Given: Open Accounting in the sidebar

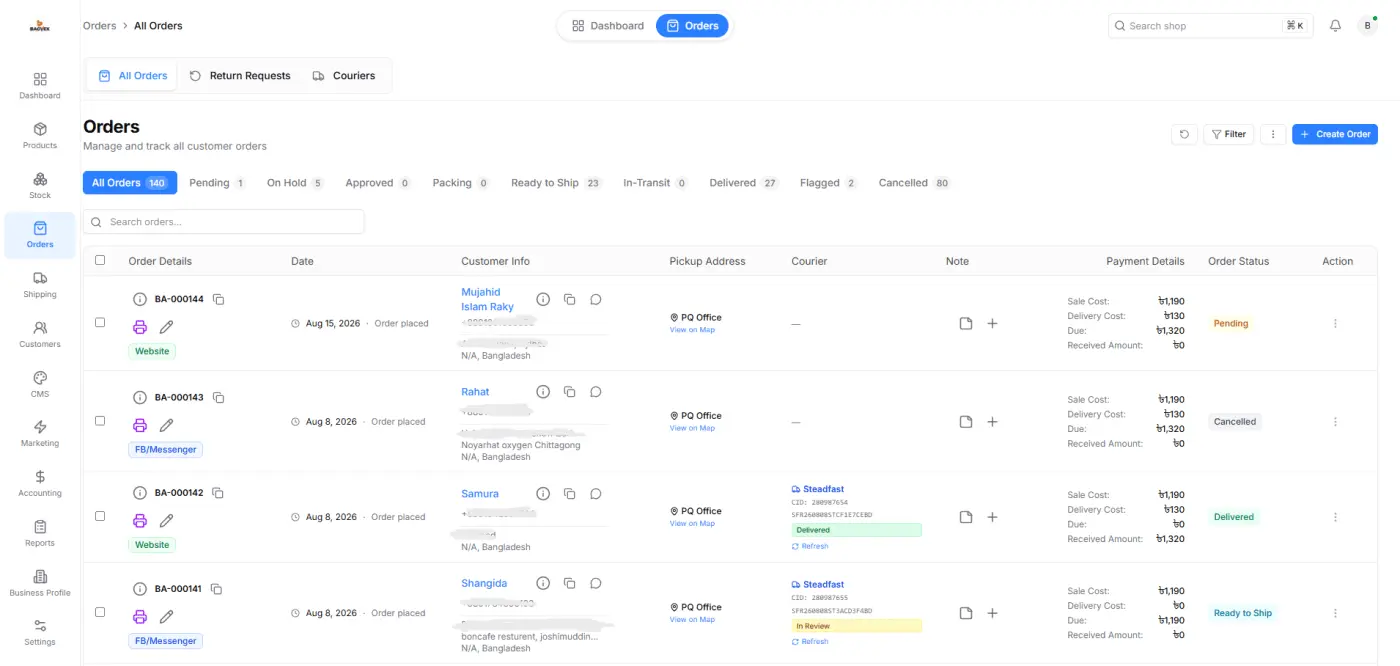Looking at the screenshot, I should [40, 483].
